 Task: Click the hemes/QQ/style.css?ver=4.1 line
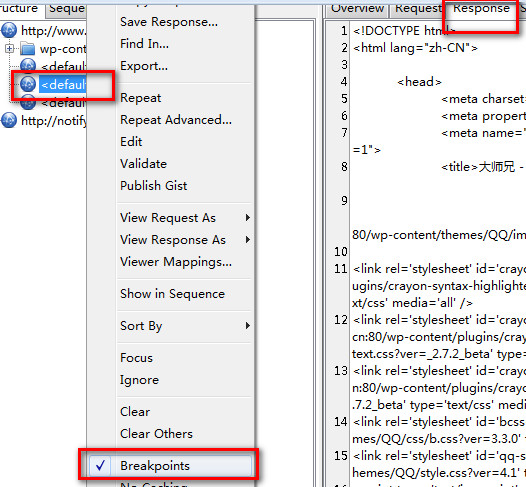(x=439, y=473)
